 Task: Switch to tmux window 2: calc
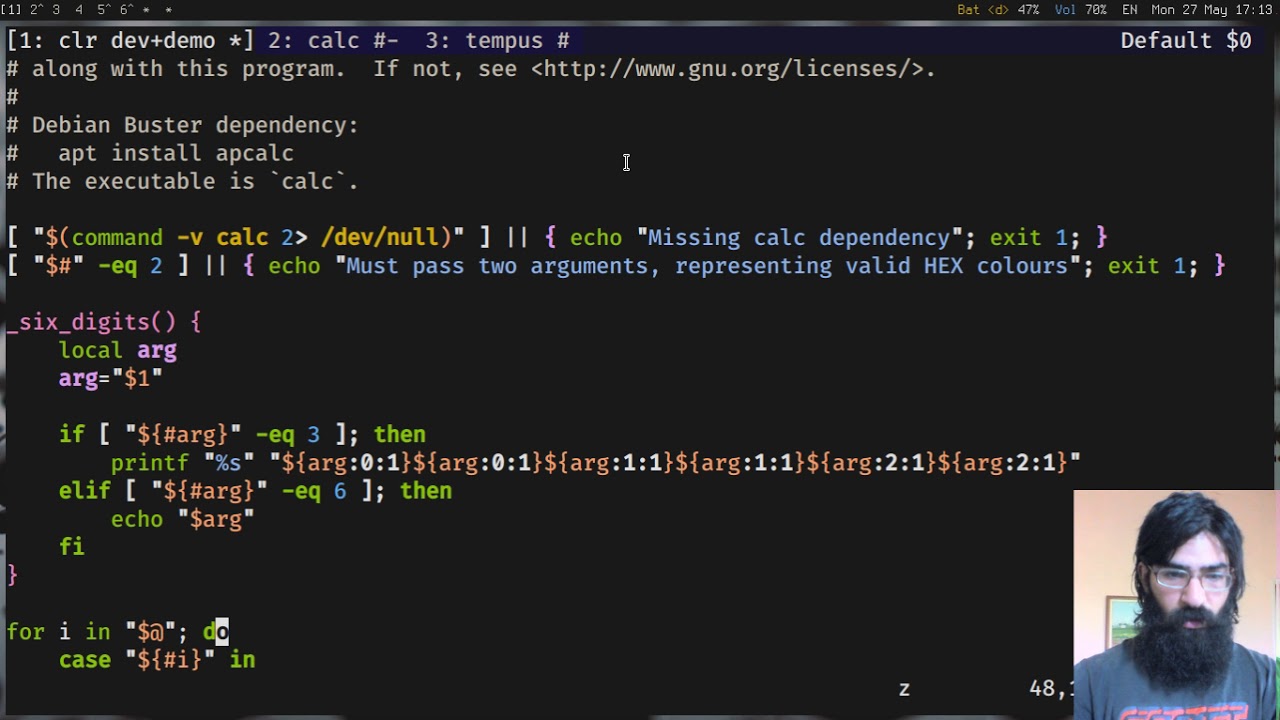coord(334,41)
